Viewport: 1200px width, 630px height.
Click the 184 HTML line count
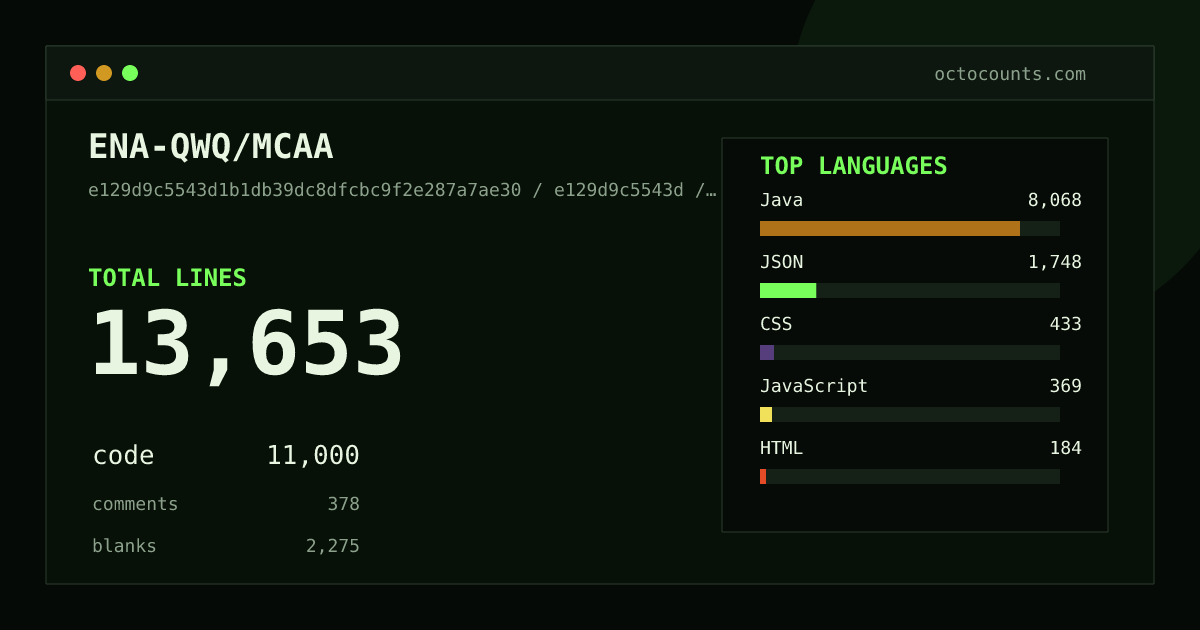pos(1065,448)
